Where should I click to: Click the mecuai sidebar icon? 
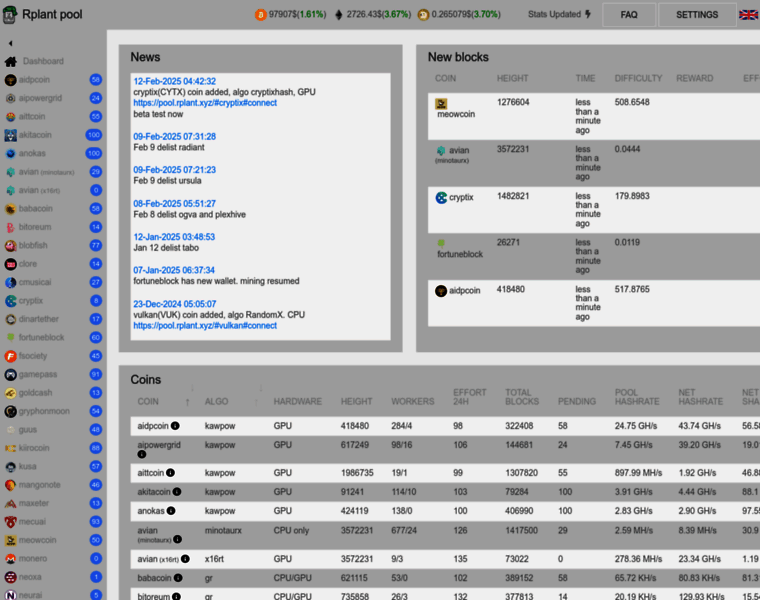(10, 522)
